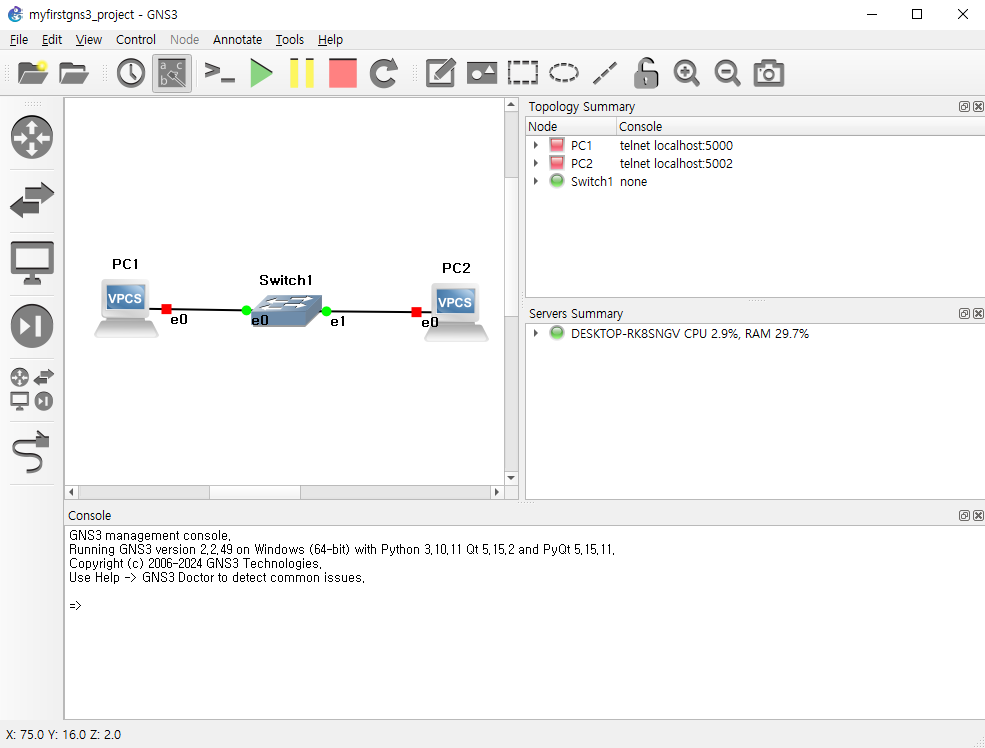Start all nodes with green play button
The height and width of the screenshot is (748, 985).
pos(261,73)
